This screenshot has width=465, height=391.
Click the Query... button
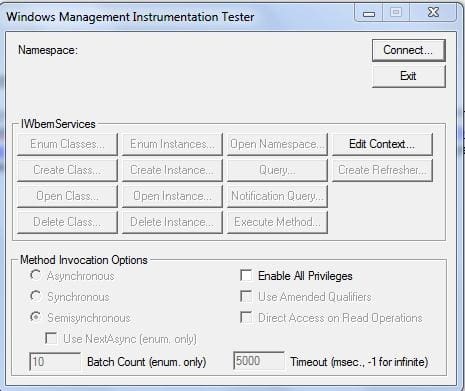pos(277,170)
